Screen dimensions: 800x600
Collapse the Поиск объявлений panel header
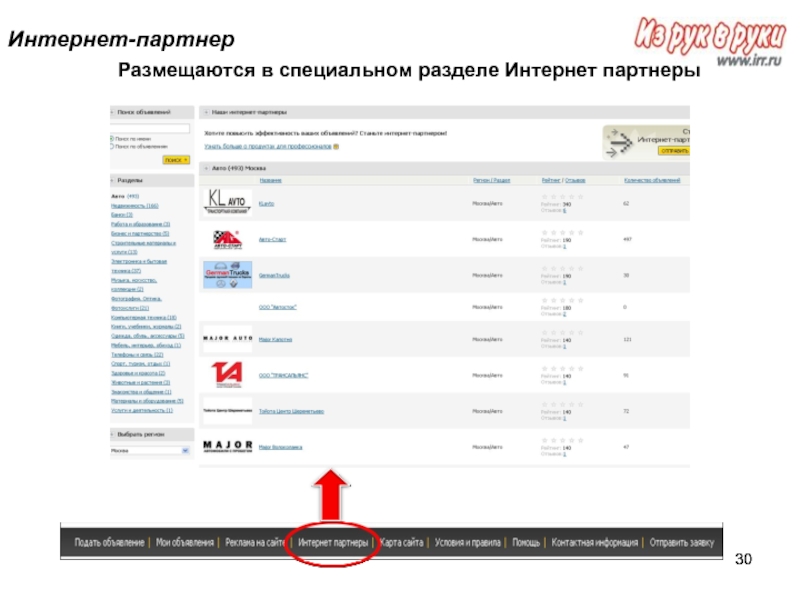click(x=152, y=112)
